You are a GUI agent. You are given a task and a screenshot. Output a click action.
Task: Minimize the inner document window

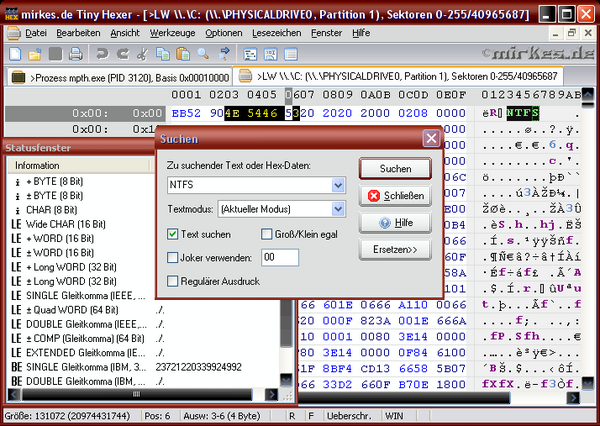(x=555, y=33)
